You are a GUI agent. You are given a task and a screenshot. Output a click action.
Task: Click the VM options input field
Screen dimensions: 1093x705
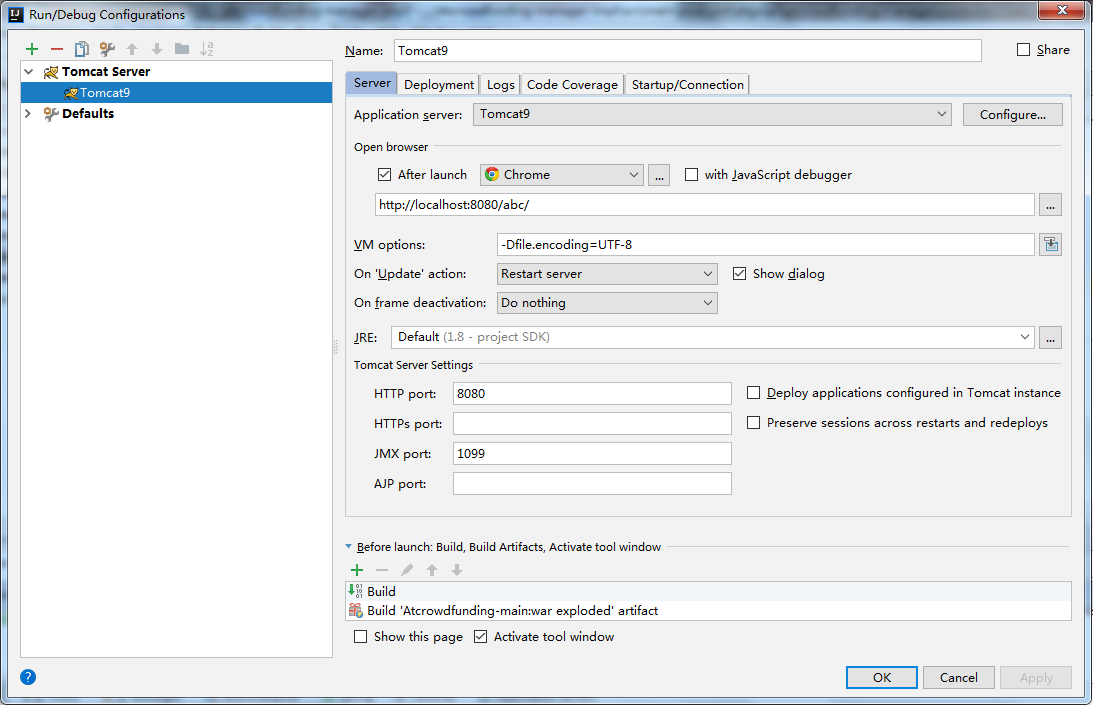click(x=765, y=245)
